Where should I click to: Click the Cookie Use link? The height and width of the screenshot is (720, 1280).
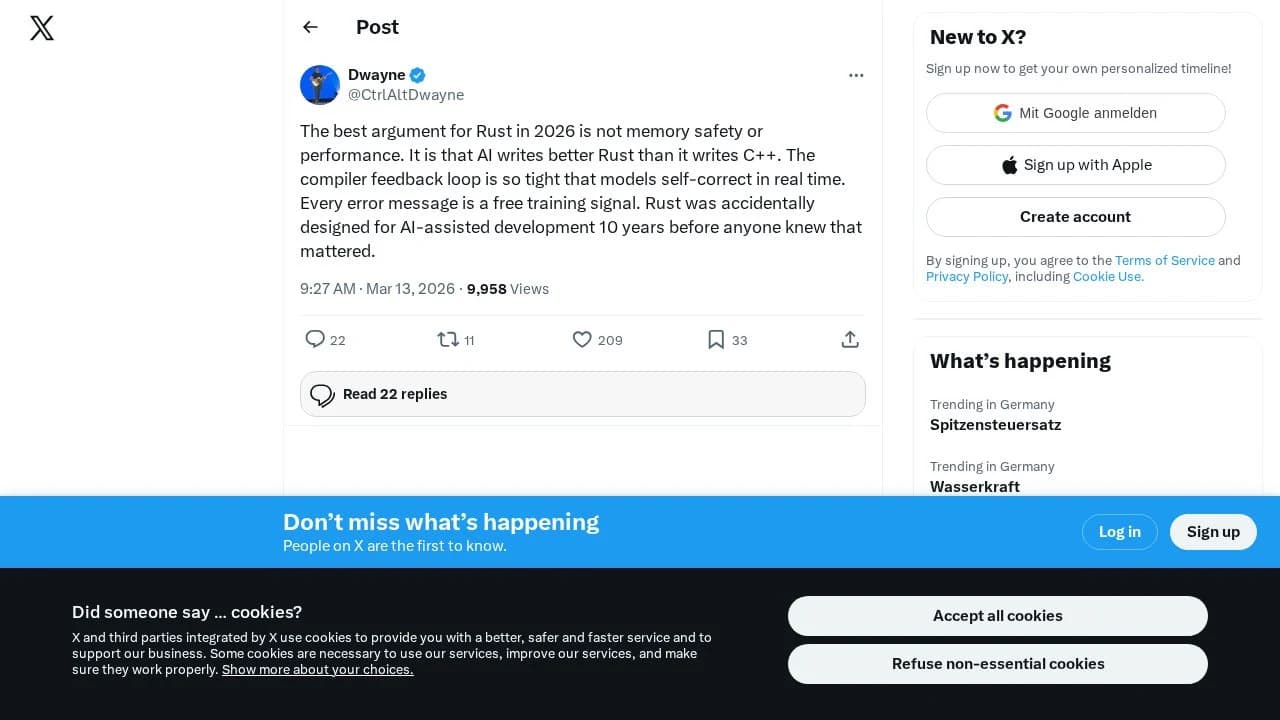[x=1106, y=276]
